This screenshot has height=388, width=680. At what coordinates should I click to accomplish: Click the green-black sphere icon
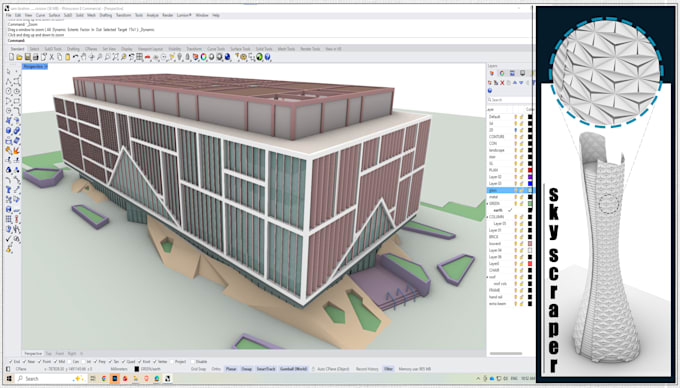(x=259, y=57)
